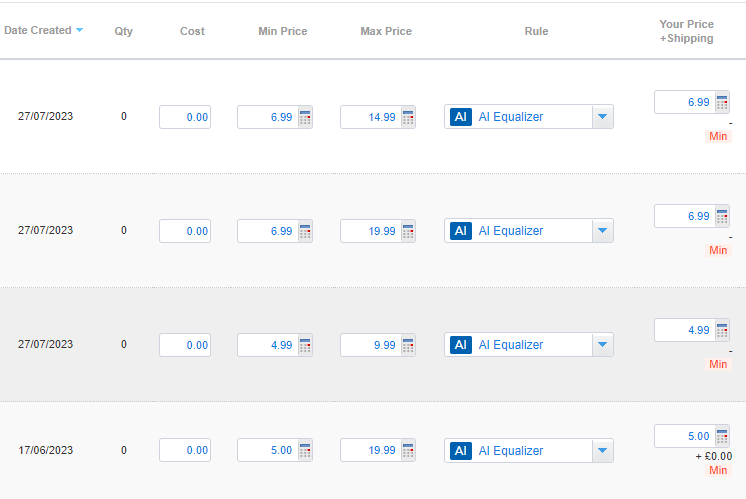
Task: Click red Min label in 17/06/2023 row
Action: [718, 470]
